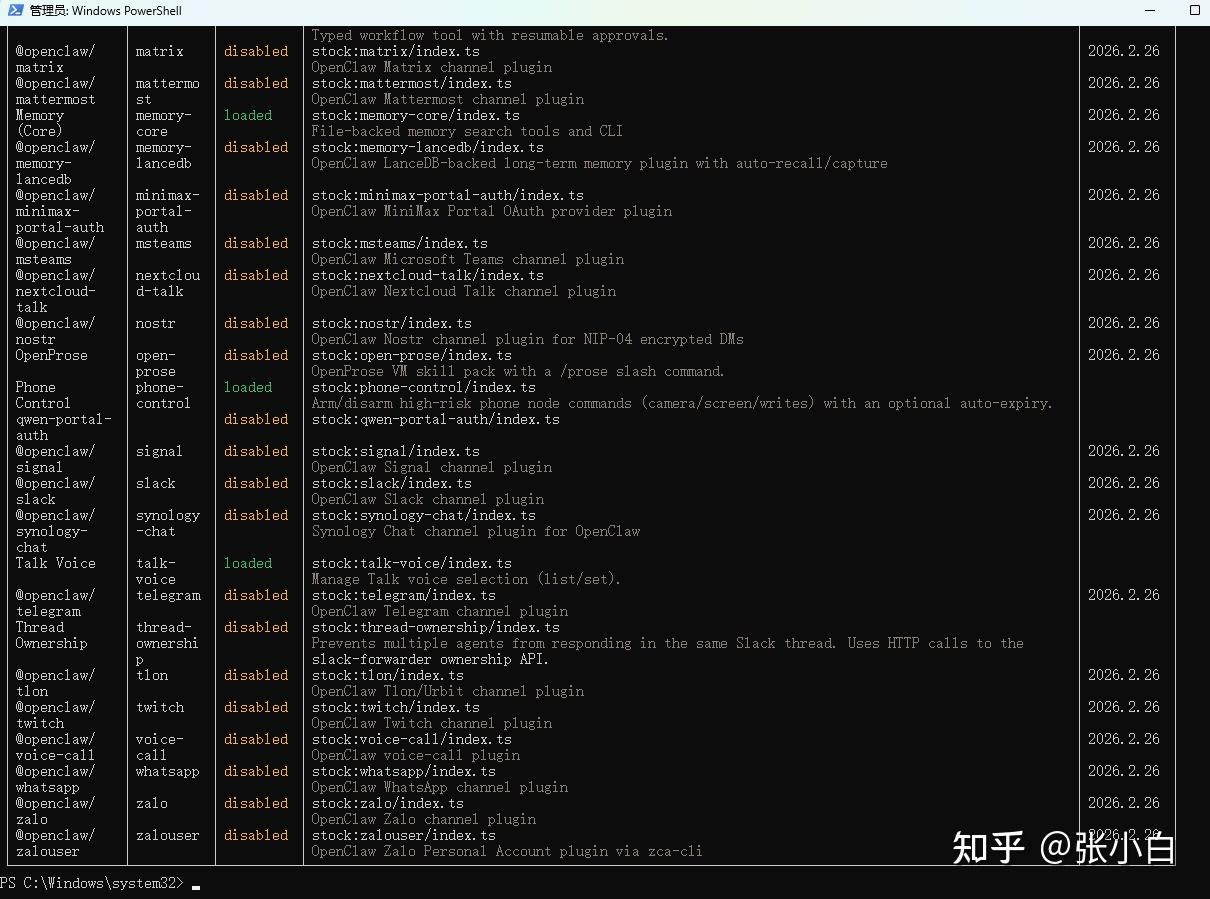Image resolution: width=1210 pixels, height=899 pixels.
Task: Click 'OpenClaw WhatsApp channel plugin' text
Action: pyautogui.click(x=440, y=787)
